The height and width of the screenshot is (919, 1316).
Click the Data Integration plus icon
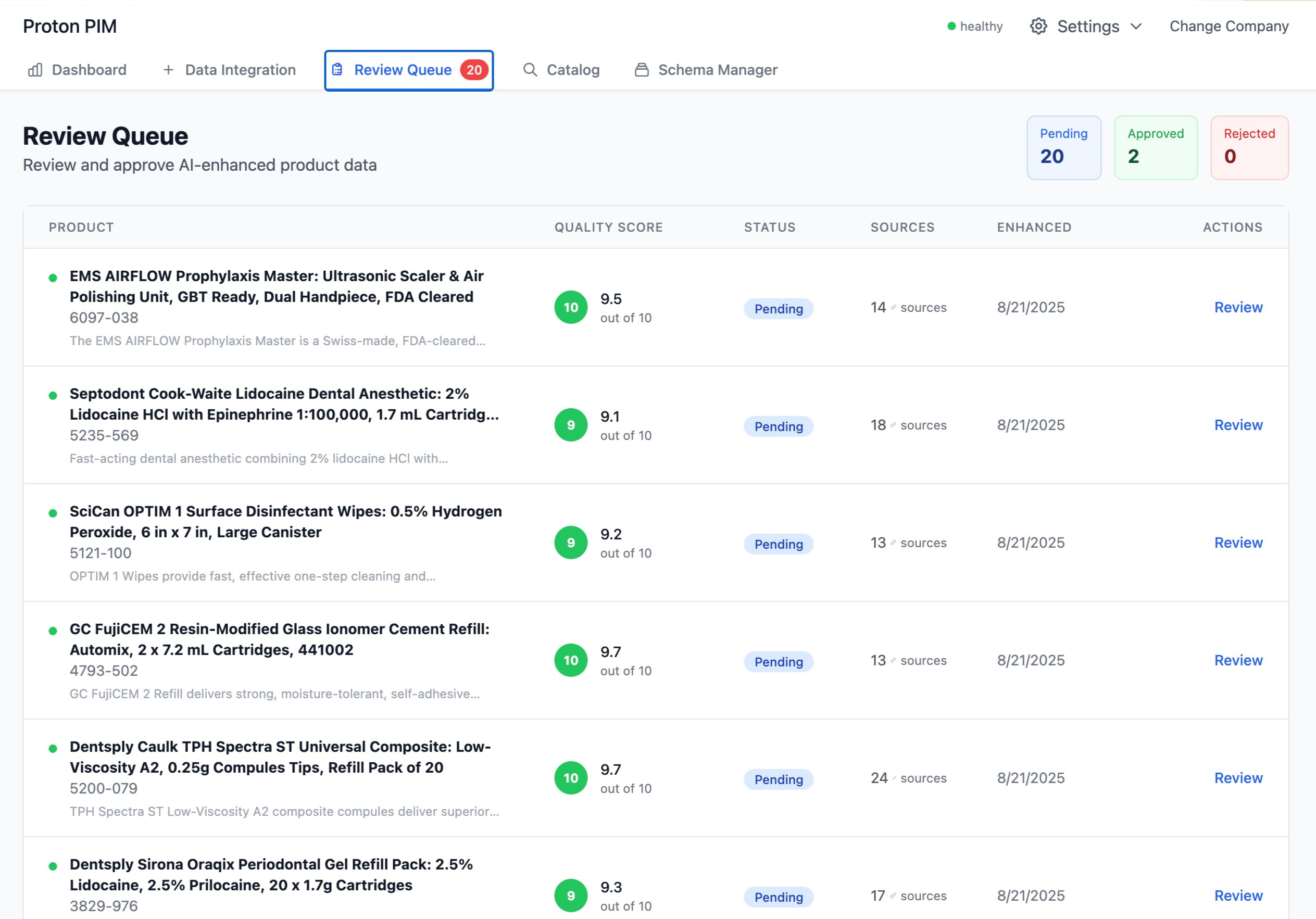pyautogui.click(x=168, y=70)
